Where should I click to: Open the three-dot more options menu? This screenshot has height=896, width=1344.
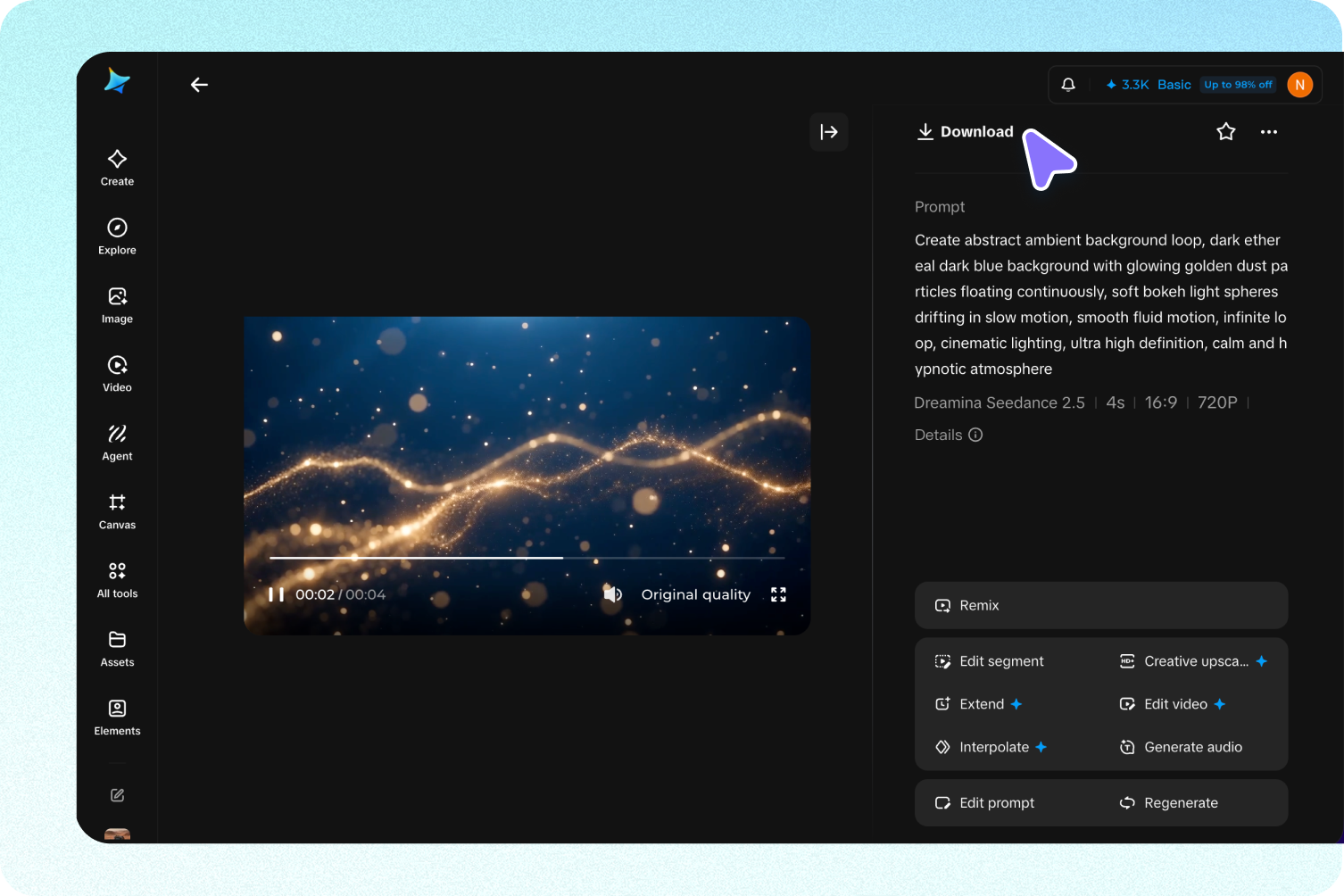(1269, 132)
